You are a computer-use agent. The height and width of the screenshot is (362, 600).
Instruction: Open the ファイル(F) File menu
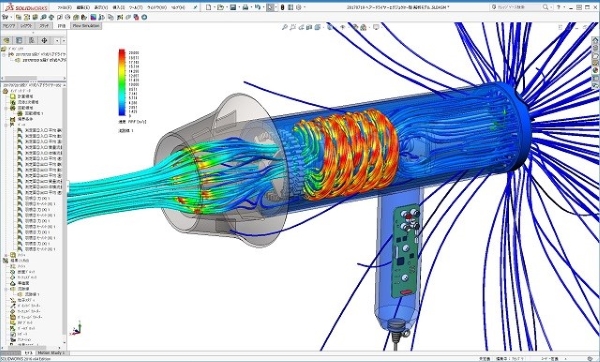[65, 7]
